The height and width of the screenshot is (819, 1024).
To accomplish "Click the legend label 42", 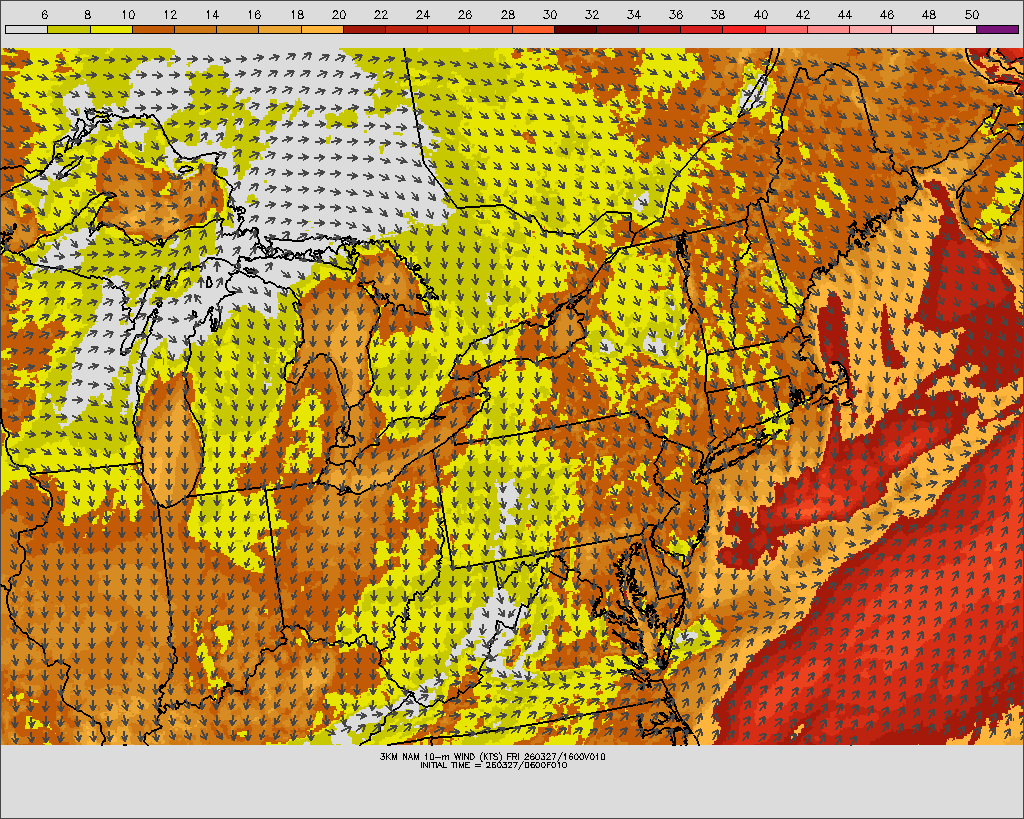I will [803, 14].
